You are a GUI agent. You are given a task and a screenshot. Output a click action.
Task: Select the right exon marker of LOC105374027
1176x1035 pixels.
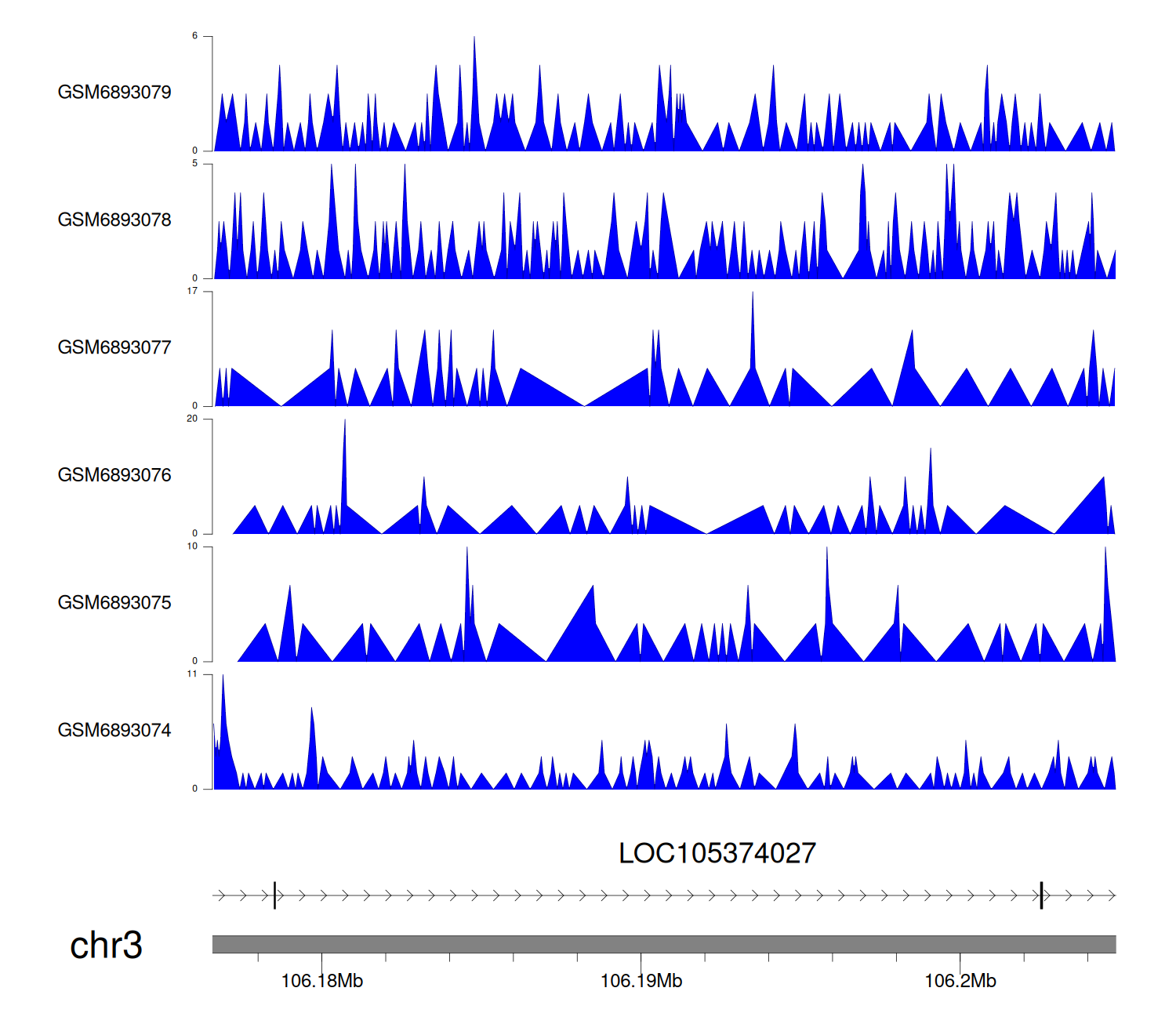coord(1041,895)
